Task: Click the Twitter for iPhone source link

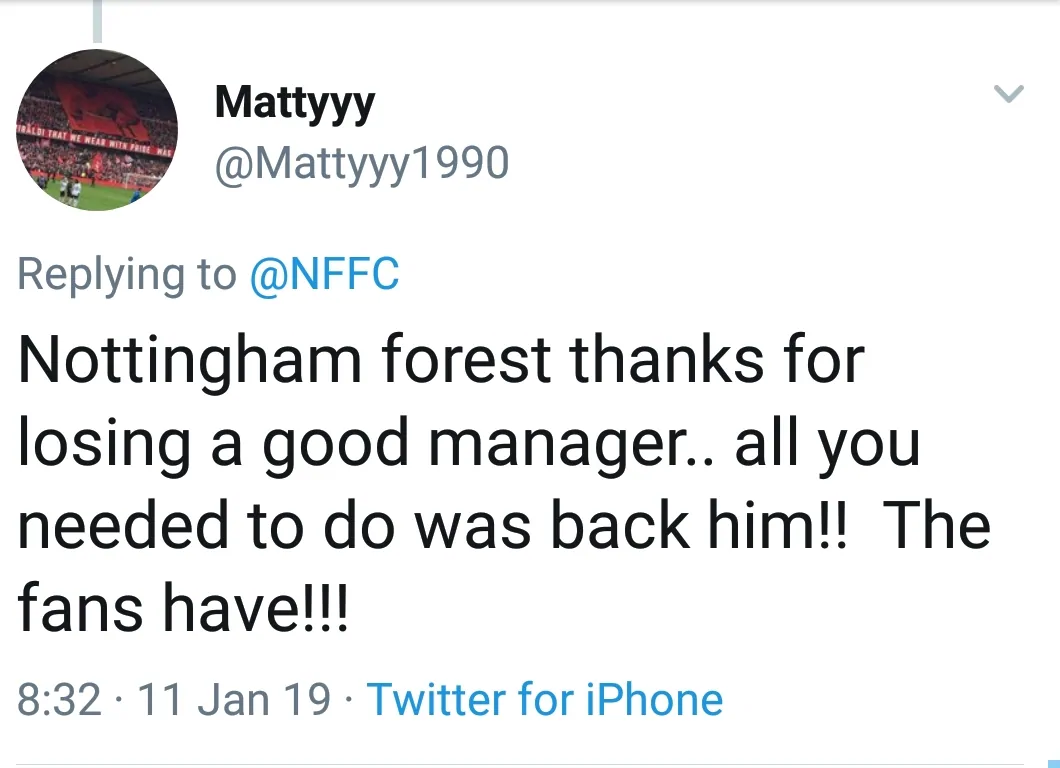Action: click(545, 699)
